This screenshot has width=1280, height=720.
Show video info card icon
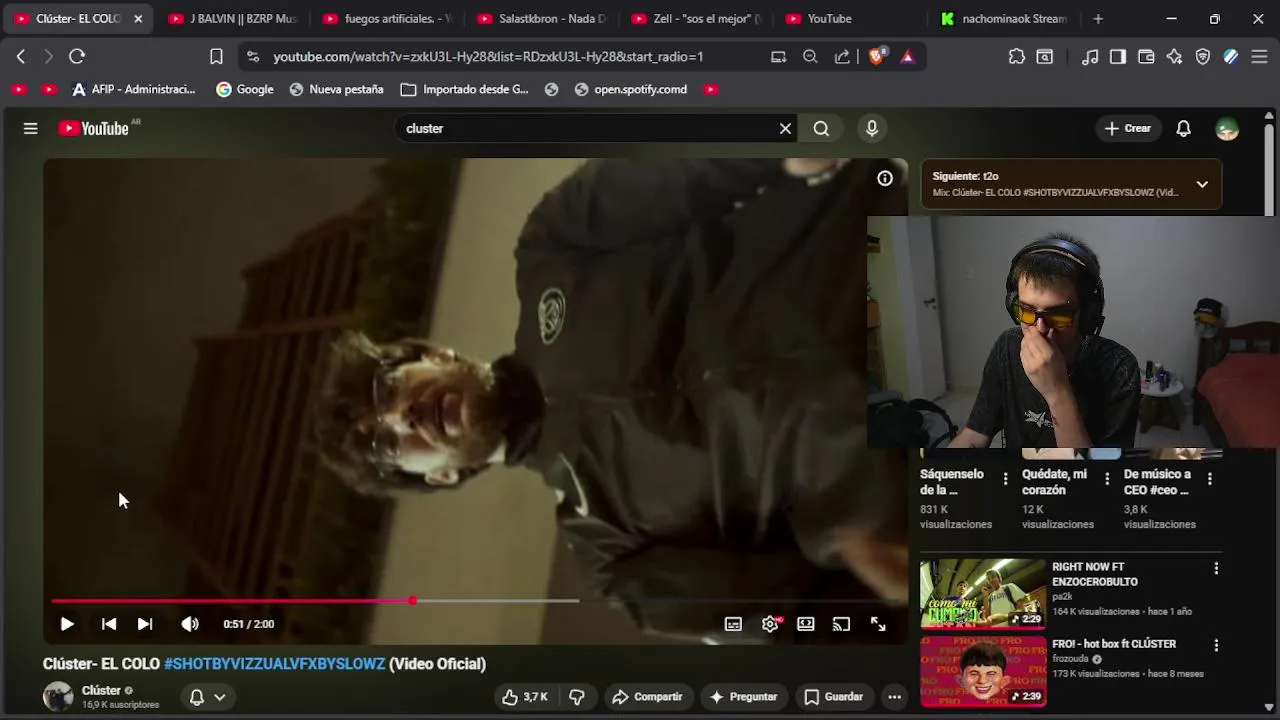coord(885,178)
